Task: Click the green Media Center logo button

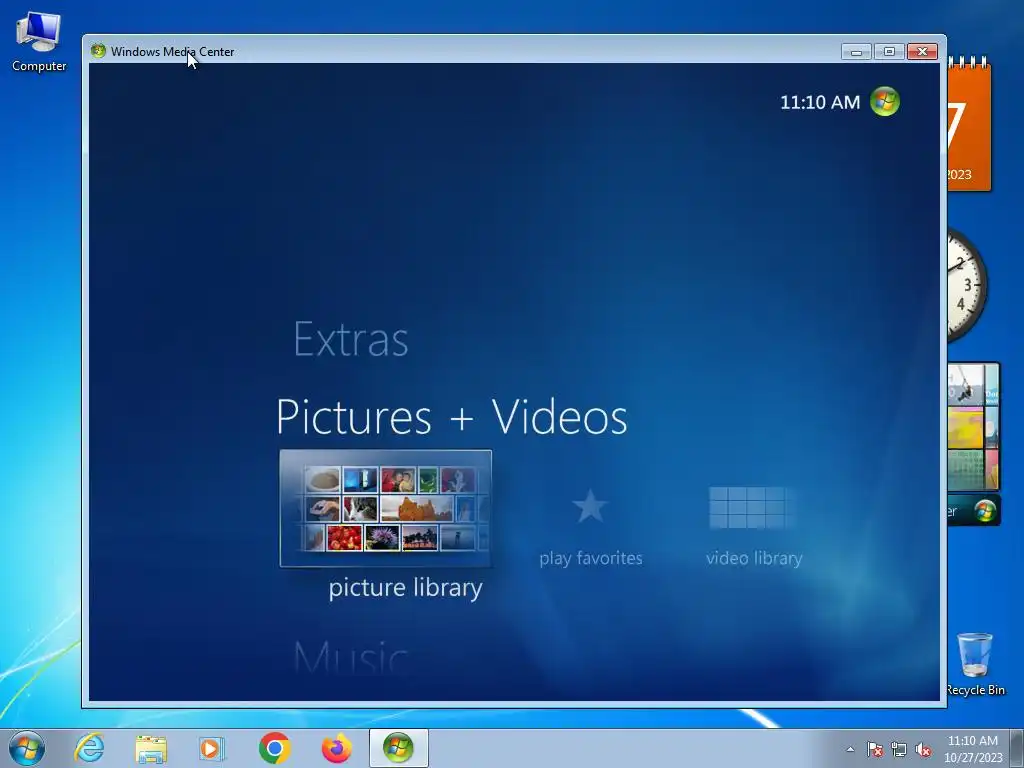Action: pos(885,102)
